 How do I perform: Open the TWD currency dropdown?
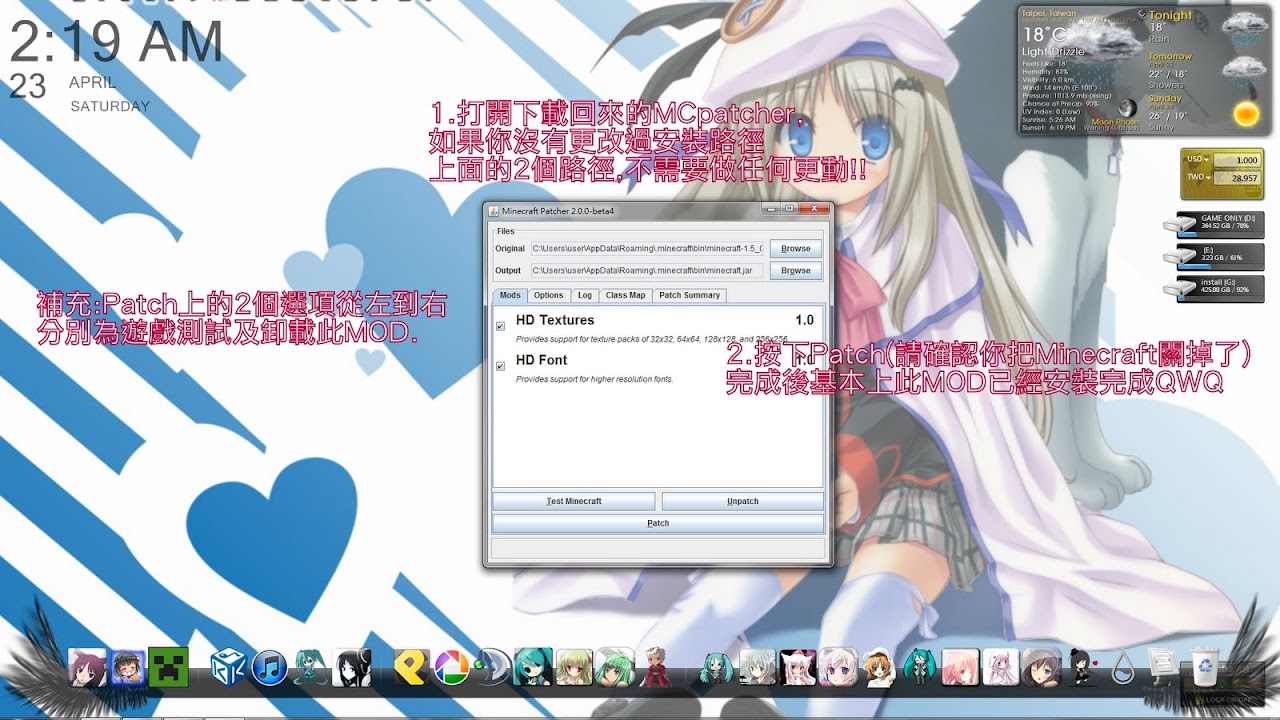click(1197, 178)
